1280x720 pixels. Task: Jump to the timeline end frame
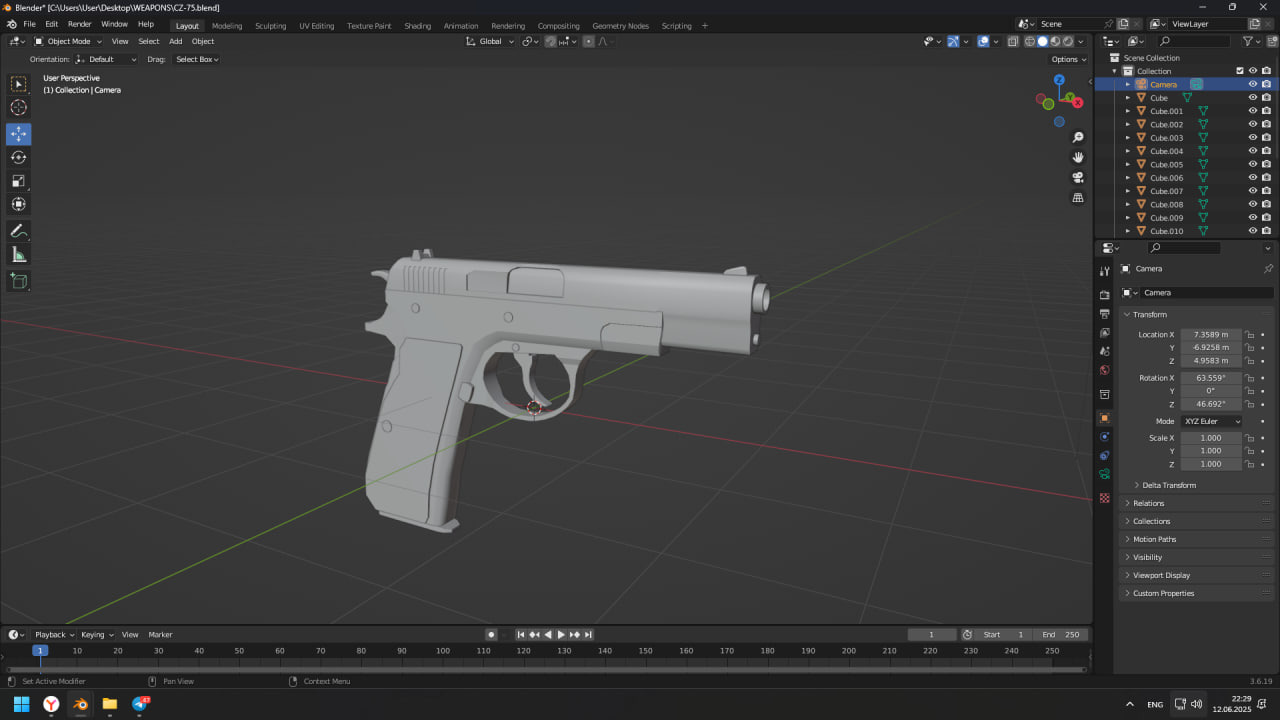(588, 634)
